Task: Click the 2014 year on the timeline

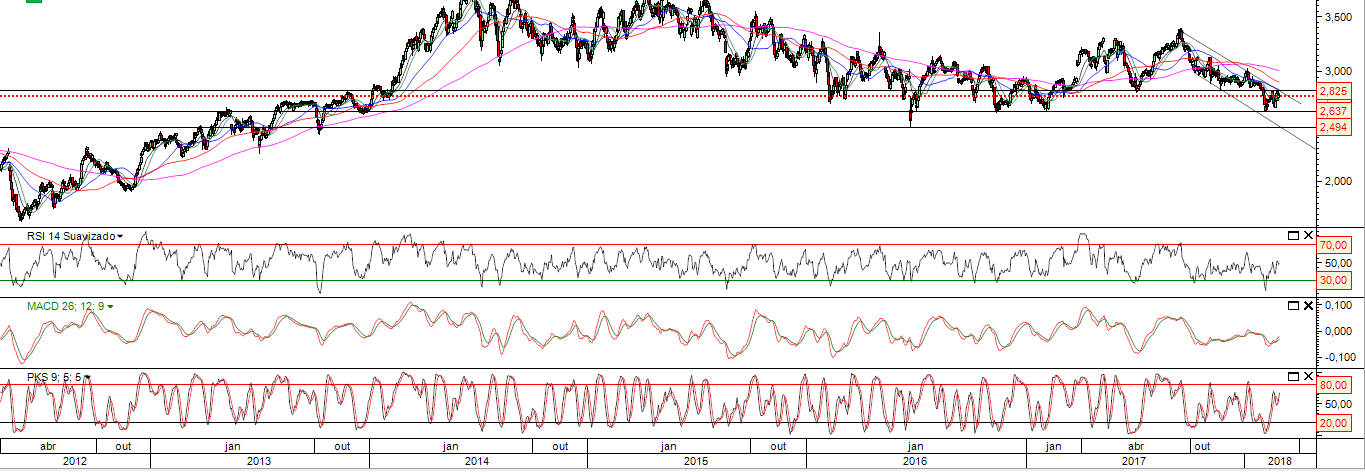Action: point(477,461)
